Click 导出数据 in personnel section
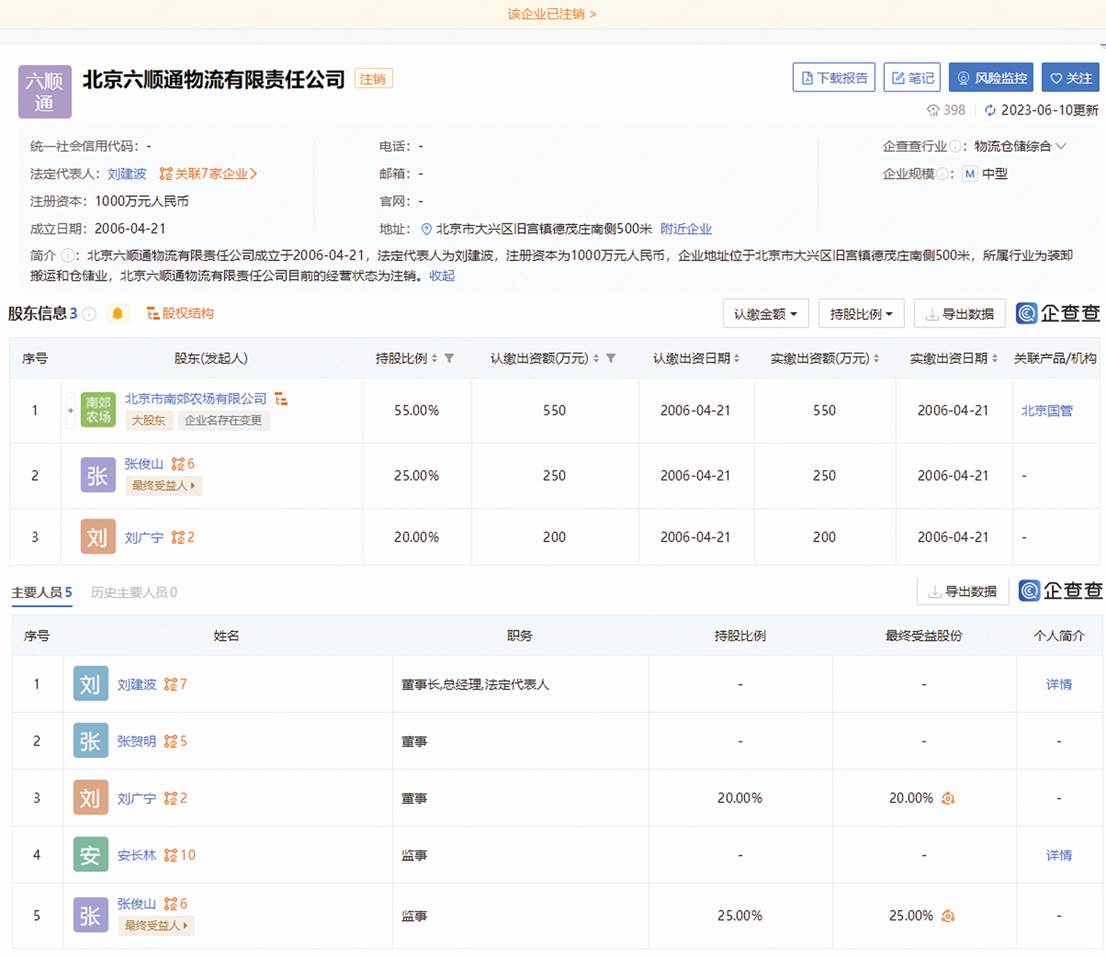 pos(963,591)
